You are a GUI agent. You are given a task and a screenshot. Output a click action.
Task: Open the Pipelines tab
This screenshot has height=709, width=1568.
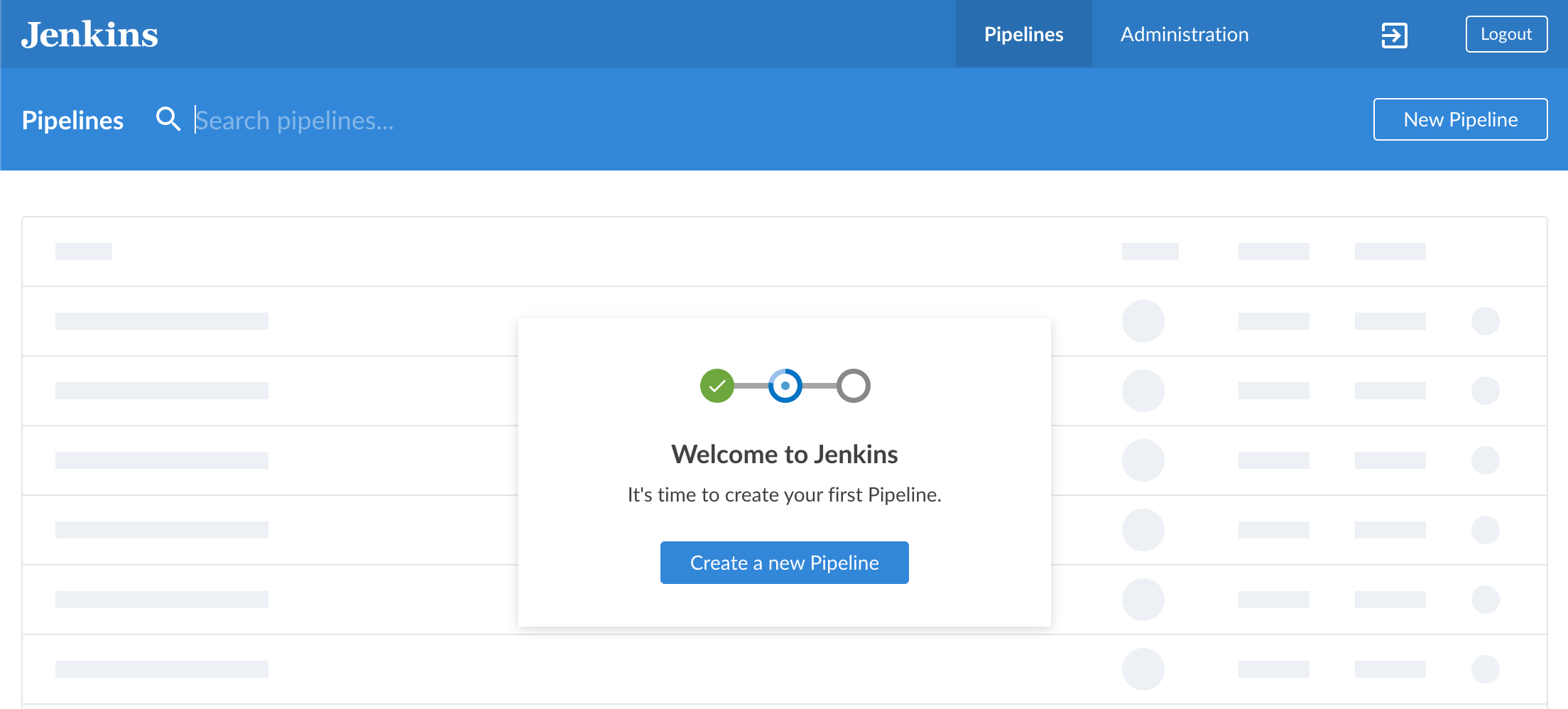pos(1023,34)
